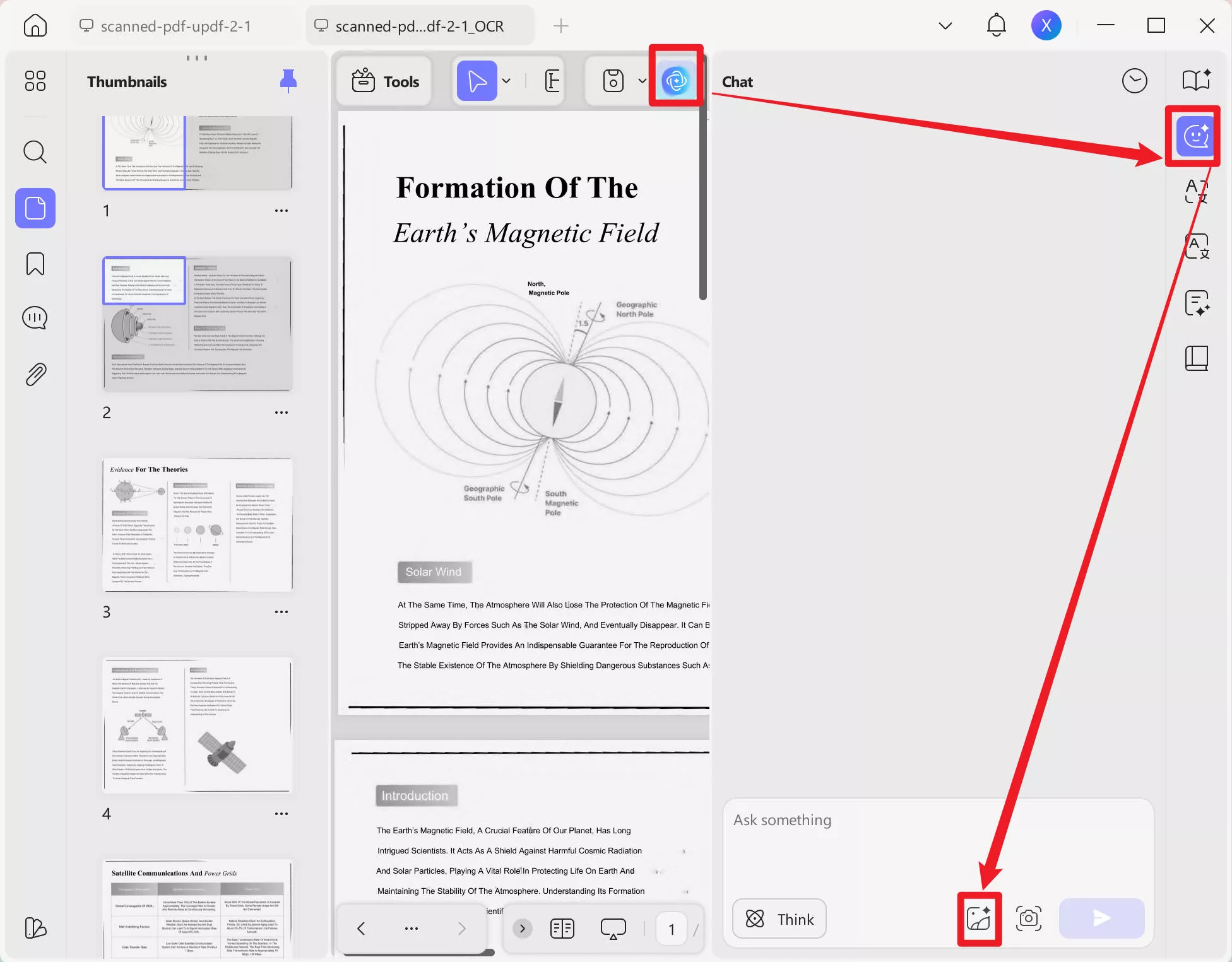
Task: Open the Tools menu
Action: [x=385, y=81]
